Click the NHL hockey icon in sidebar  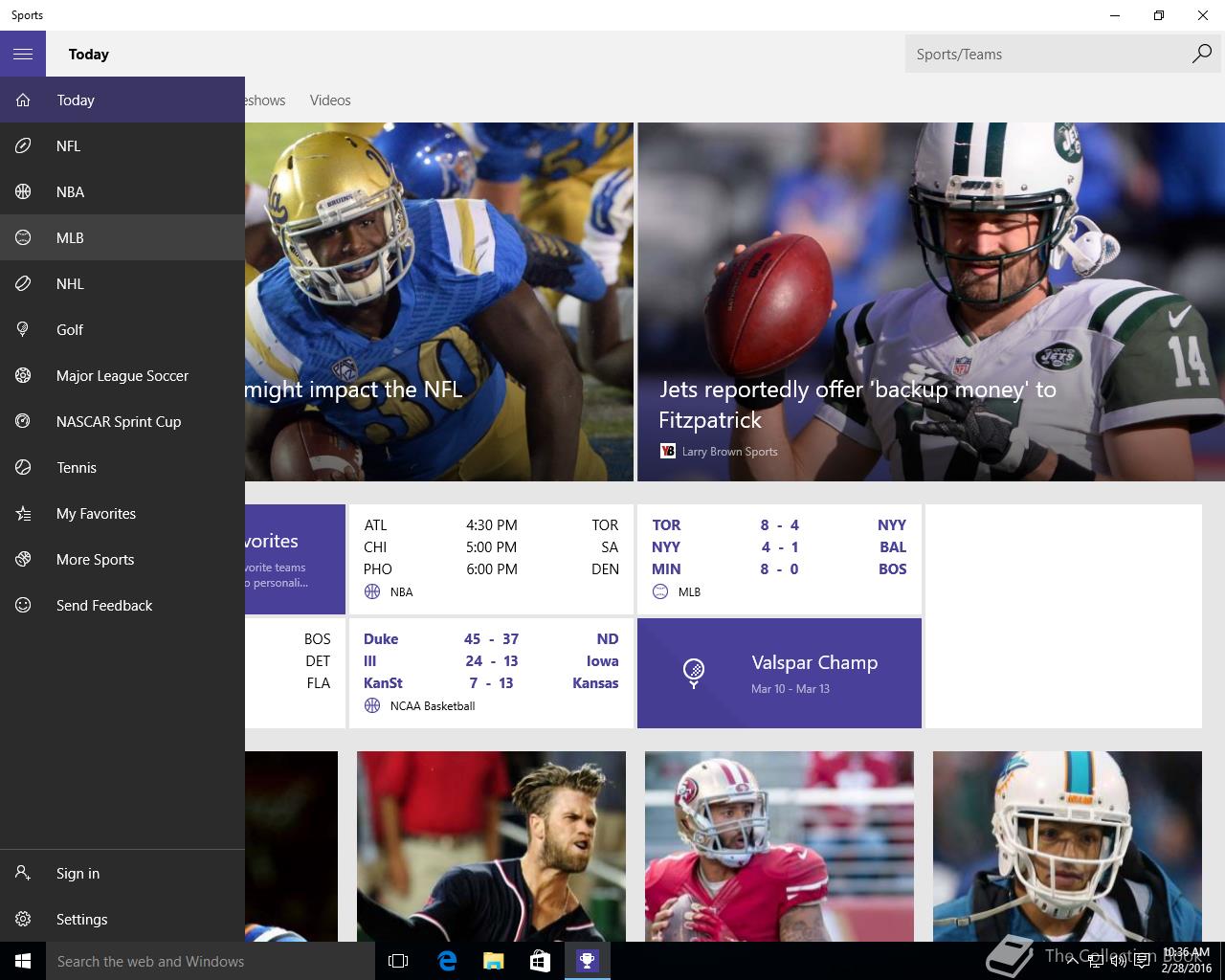point(23,283)
